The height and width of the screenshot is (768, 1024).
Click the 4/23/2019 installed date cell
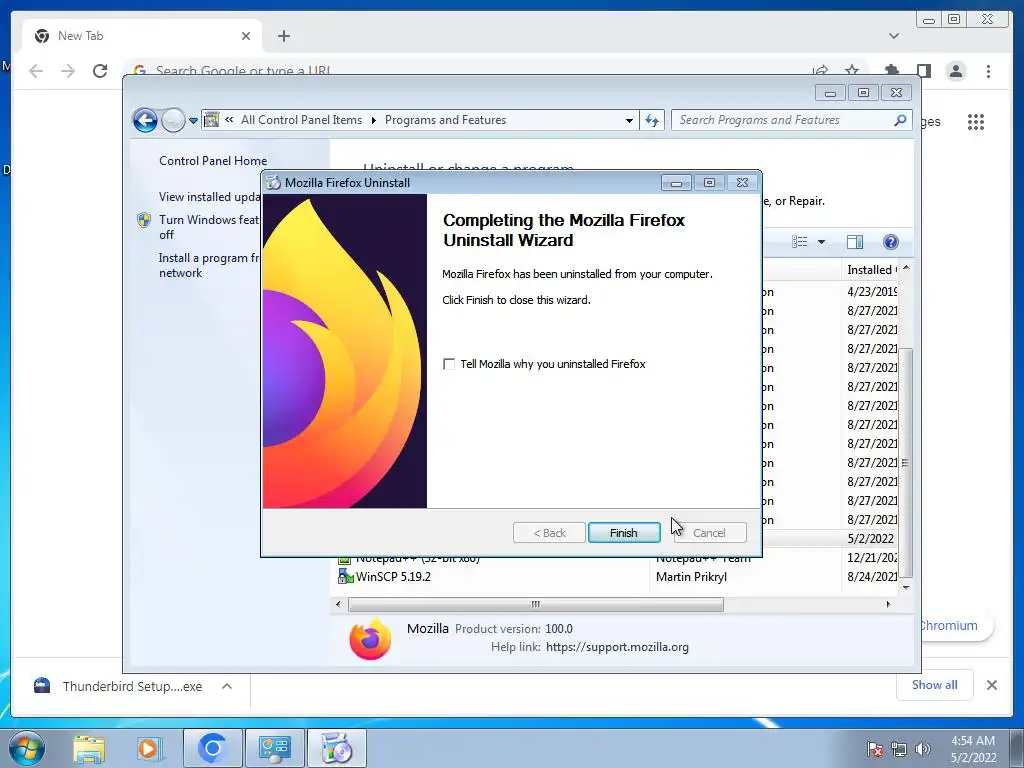point(872,291)
